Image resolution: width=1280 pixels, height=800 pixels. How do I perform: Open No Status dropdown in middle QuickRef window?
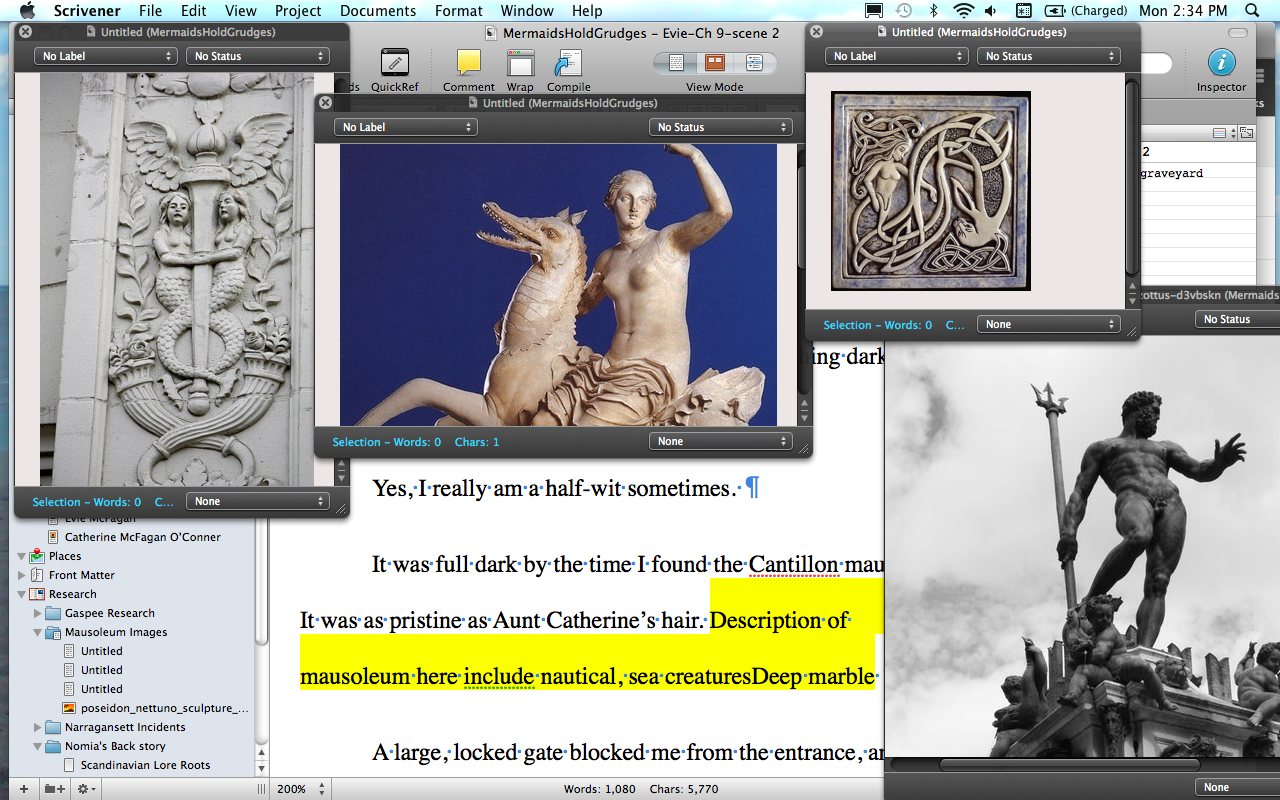pos(721,127)
